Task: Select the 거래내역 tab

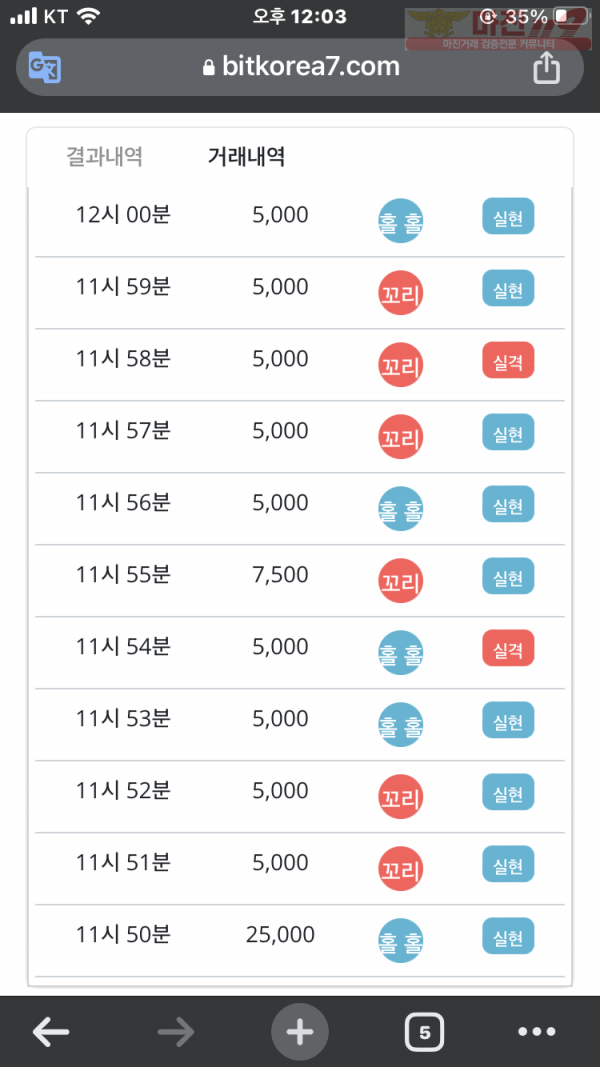Action: (246, 157)
